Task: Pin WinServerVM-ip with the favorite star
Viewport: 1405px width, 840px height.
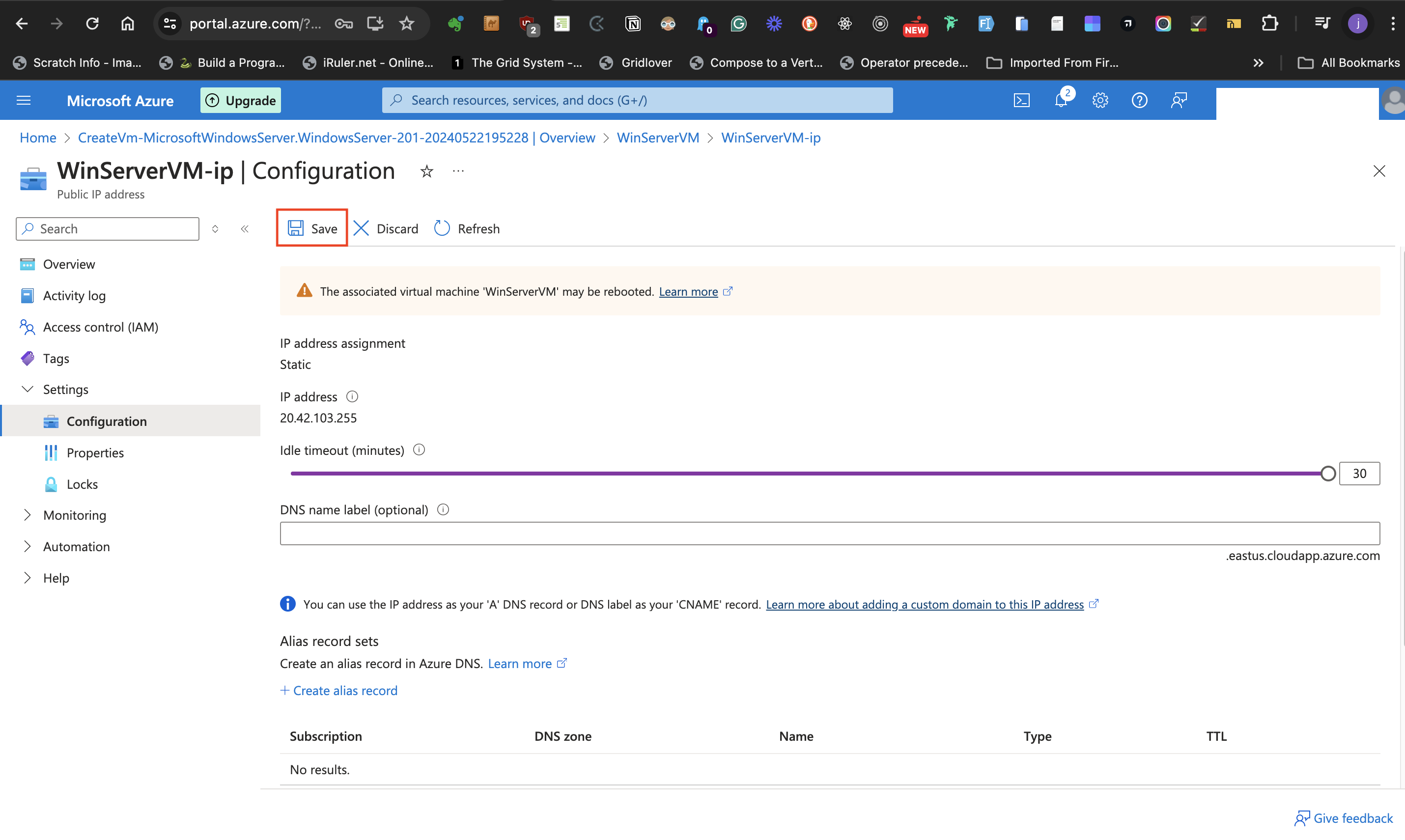Action: point(427,171)
